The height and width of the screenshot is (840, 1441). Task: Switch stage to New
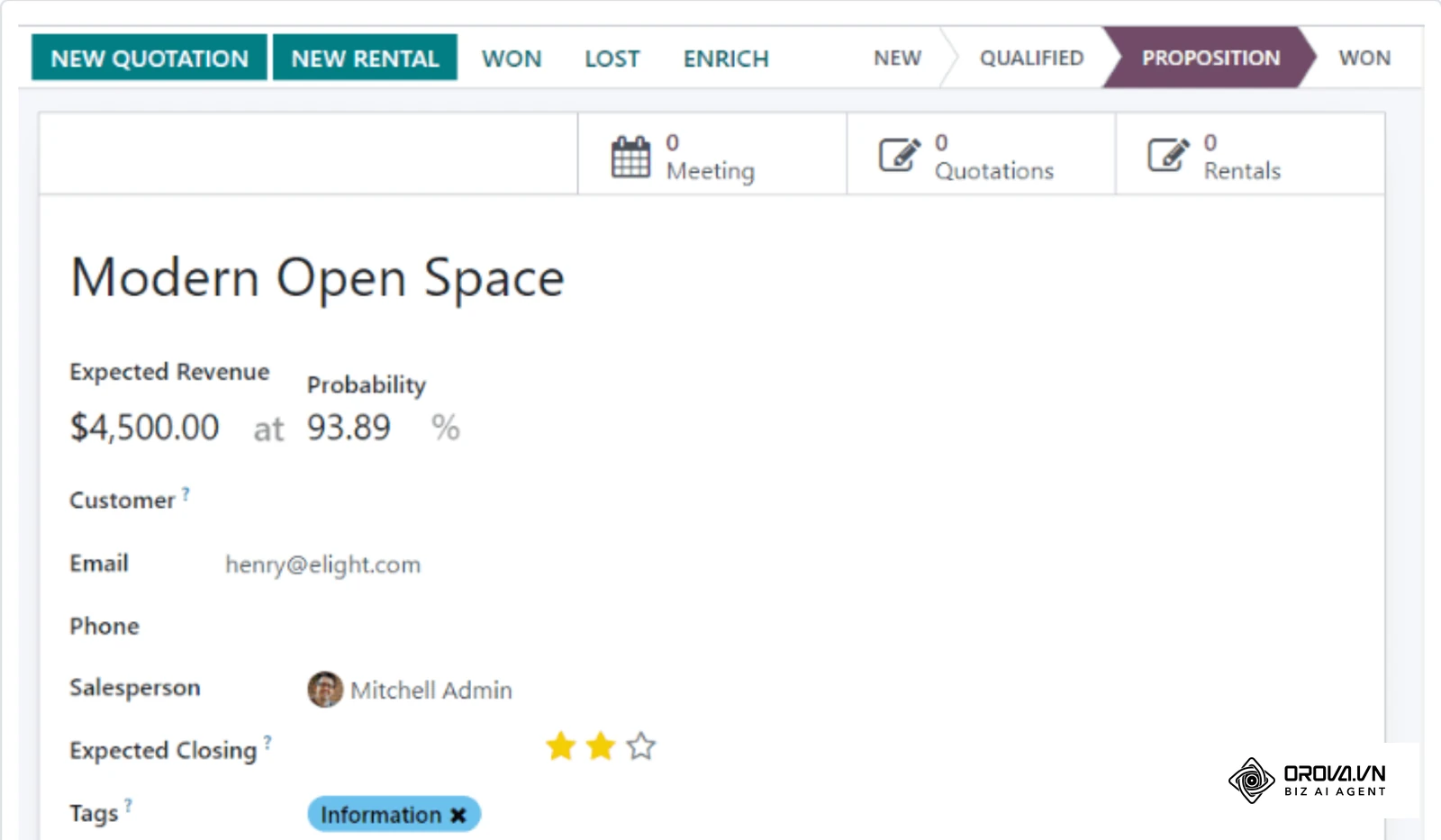pos(898,58)
